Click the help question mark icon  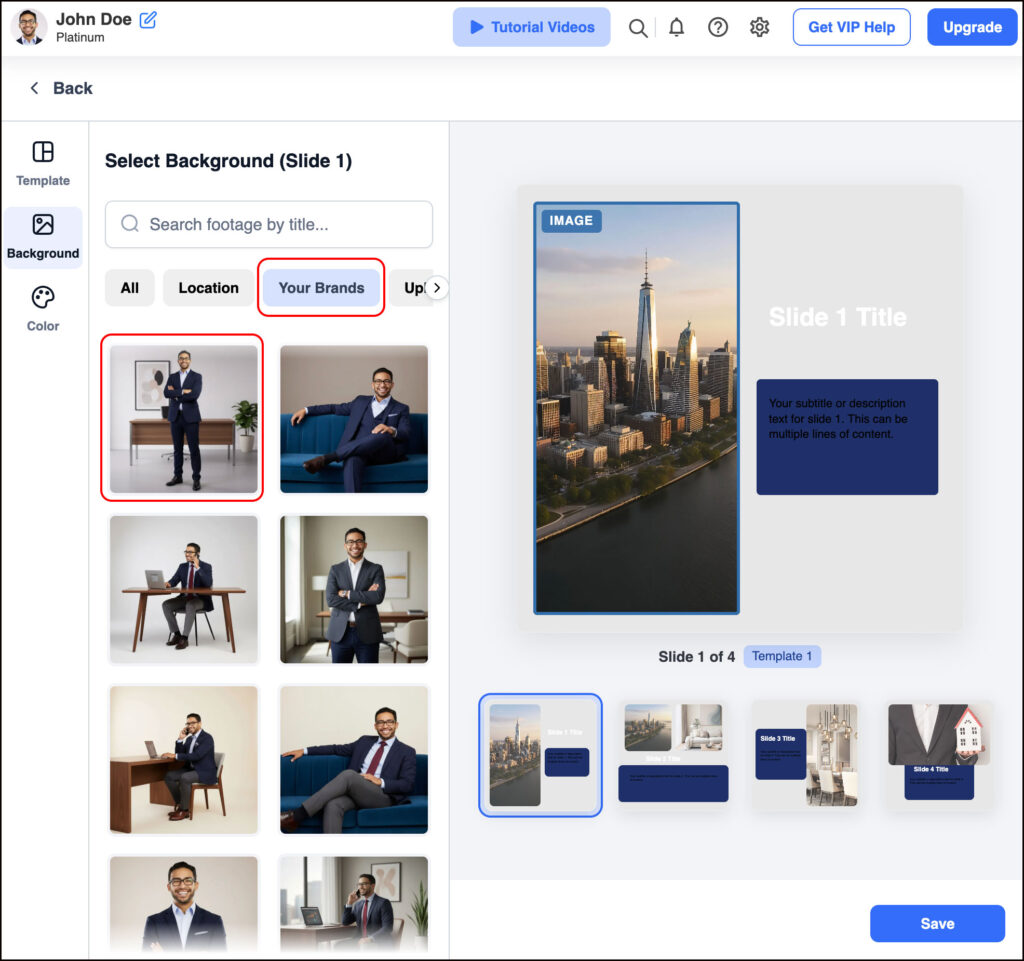coord(718,28)
